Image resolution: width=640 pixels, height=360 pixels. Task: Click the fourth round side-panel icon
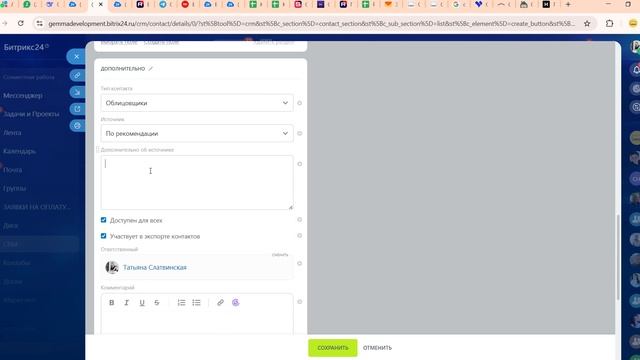tap(77, 126)
